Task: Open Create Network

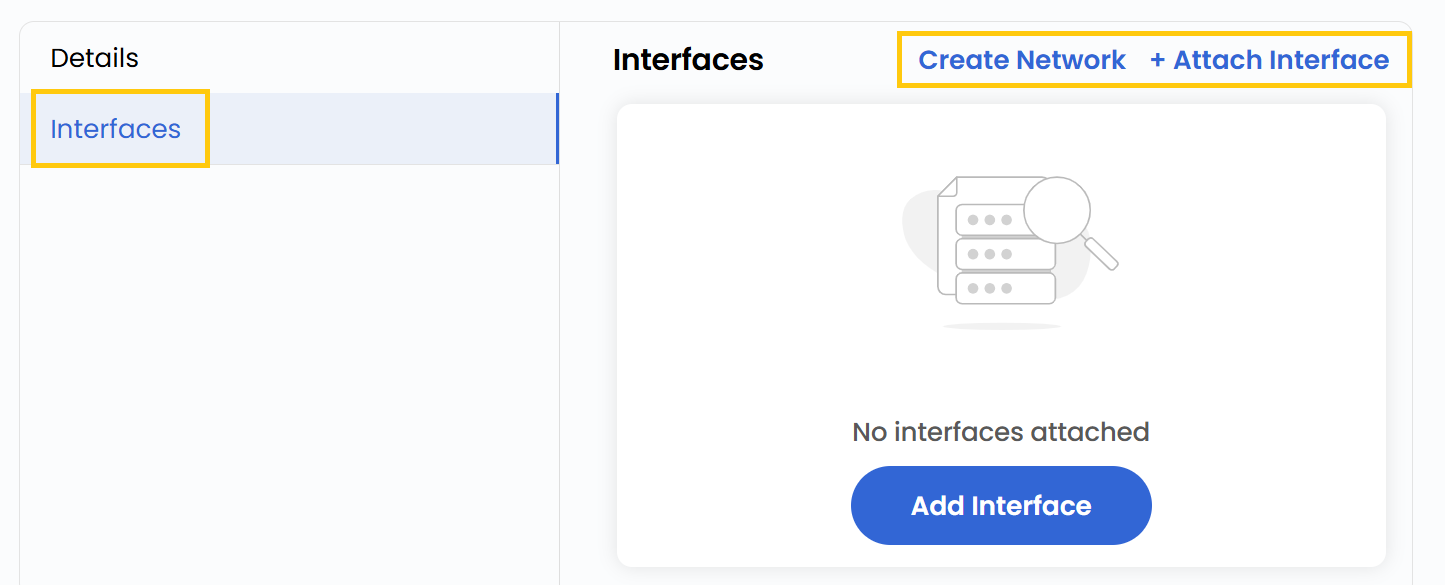Action: pyautogui.click(x=1021, y=59)
